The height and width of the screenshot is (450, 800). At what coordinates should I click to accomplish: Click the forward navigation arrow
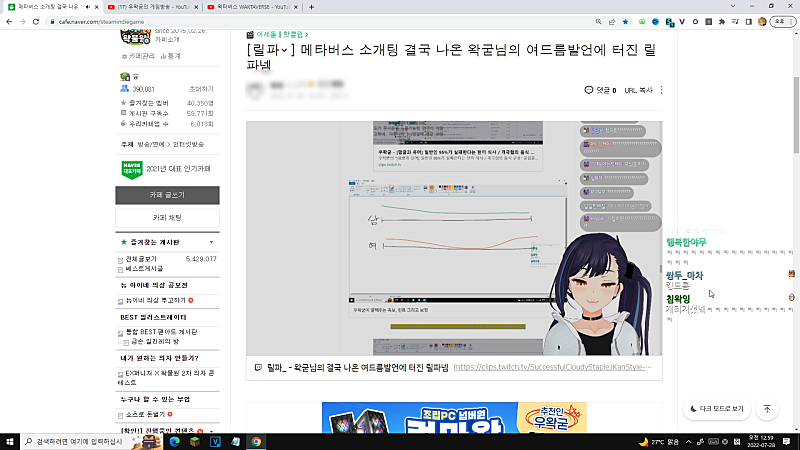(x=22, y=22)
